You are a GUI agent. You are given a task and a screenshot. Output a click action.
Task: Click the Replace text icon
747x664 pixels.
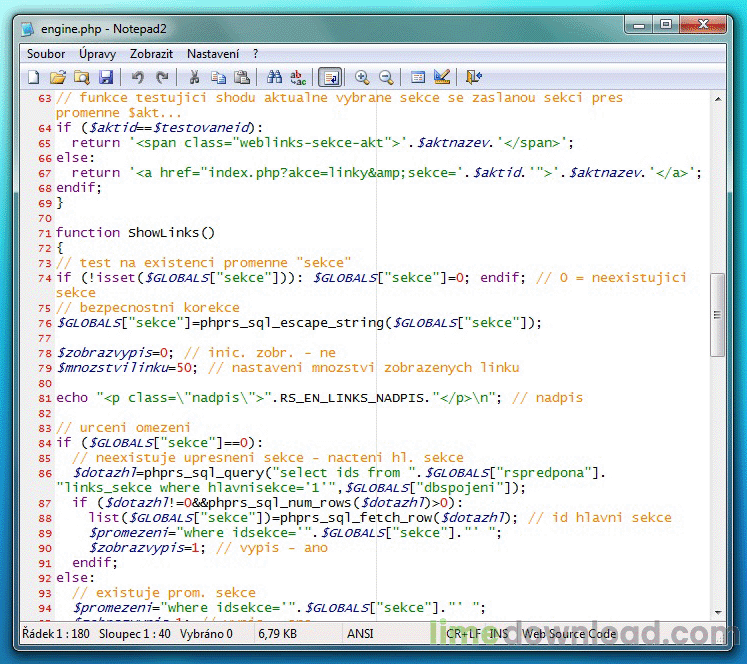(x=298, y=77)
